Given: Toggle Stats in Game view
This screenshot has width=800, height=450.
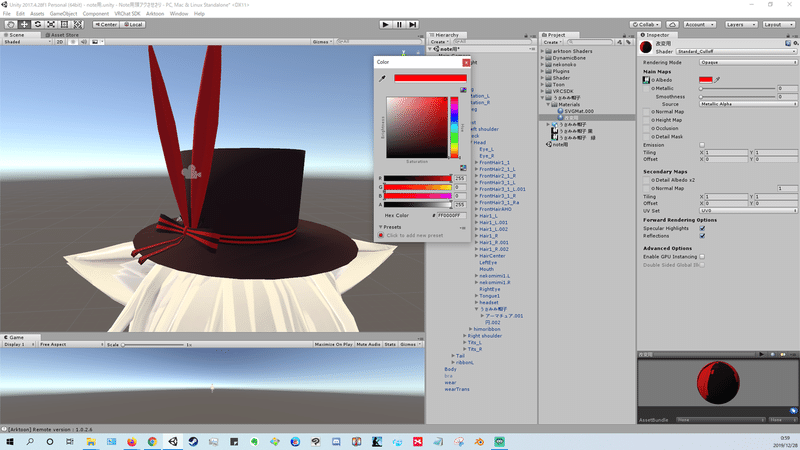Looking at the screenshot, I should [390, 344].
